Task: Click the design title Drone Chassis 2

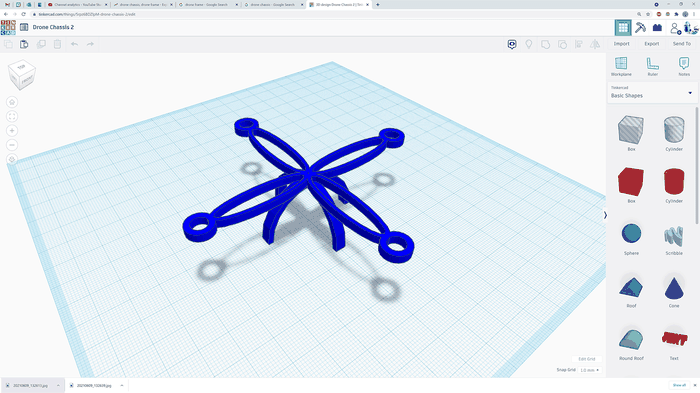Action: 53,27
